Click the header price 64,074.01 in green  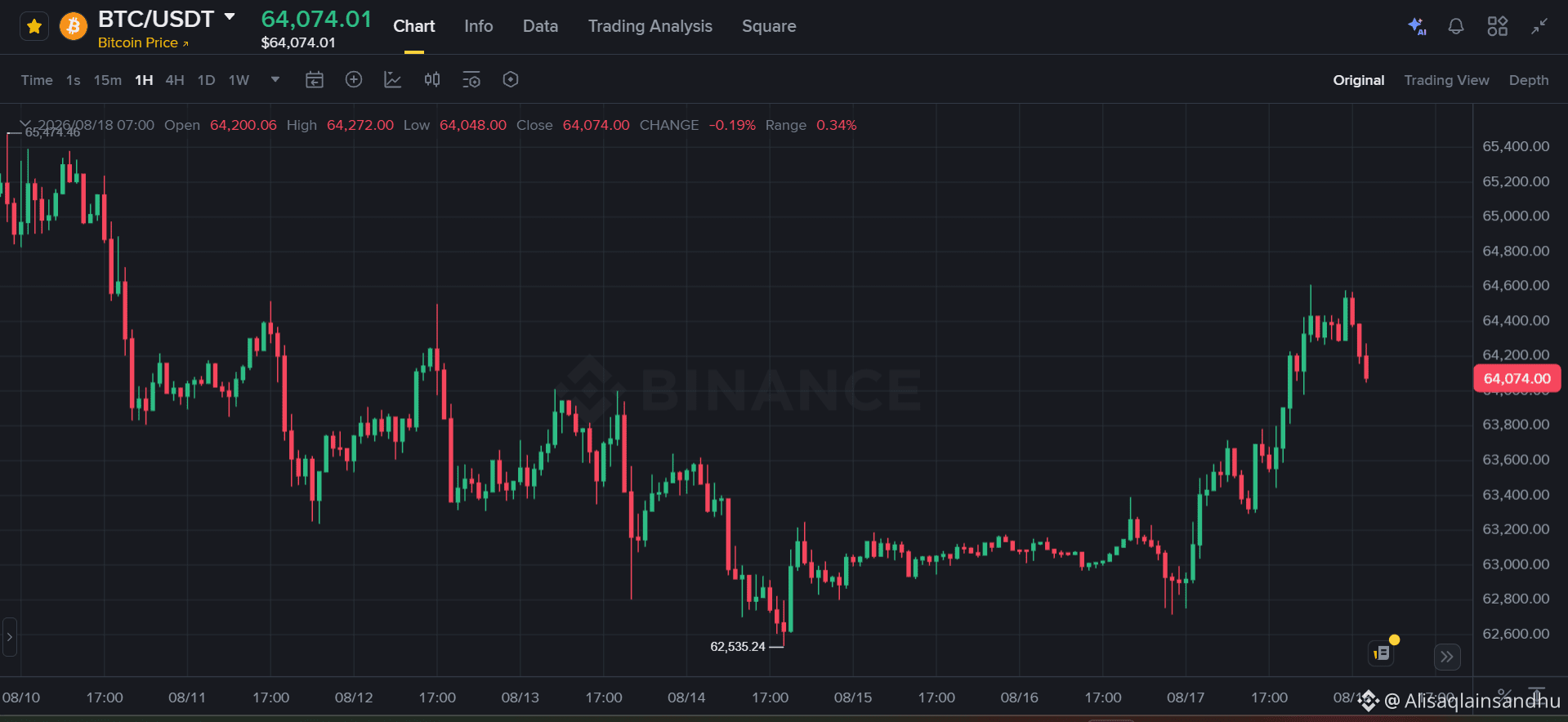click(316, 19)
